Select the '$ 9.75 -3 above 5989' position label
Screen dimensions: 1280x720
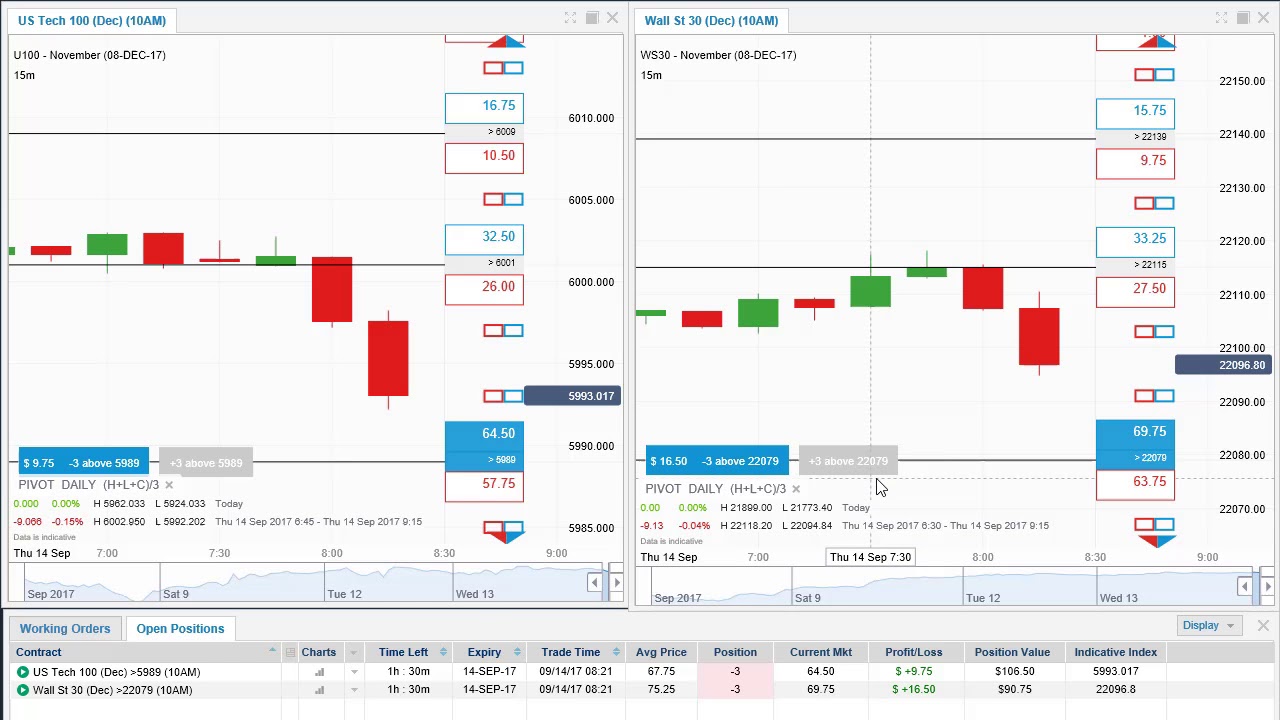(x=84, y=463)
